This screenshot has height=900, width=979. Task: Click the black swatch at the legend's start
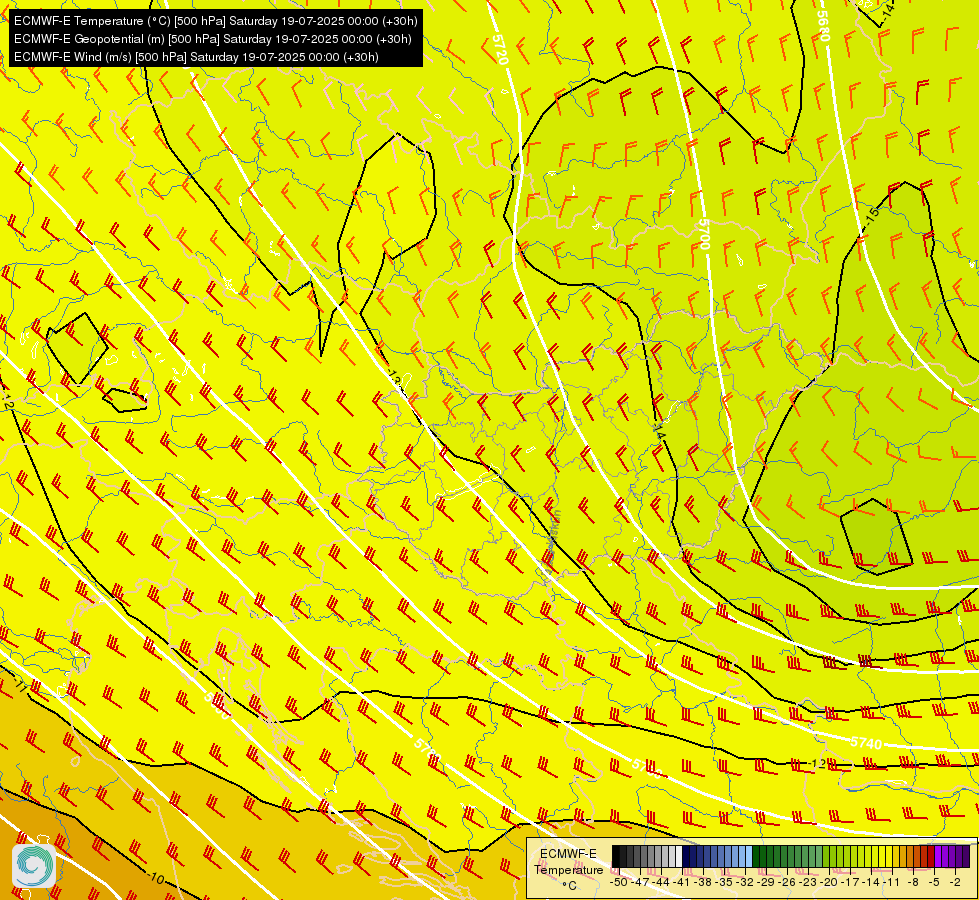click(616, 856)
